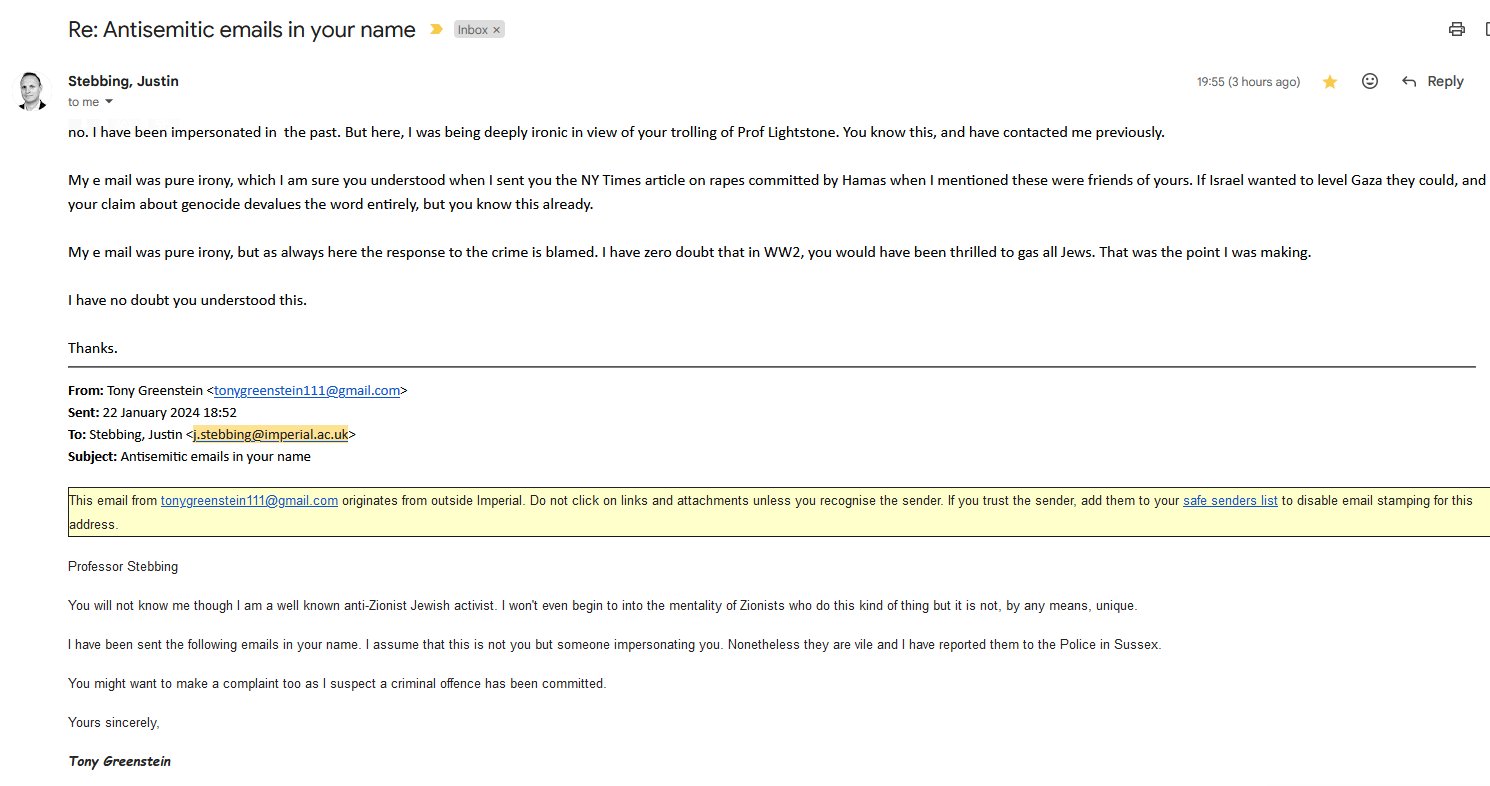Click the Inbox label tag
The image size is (1490, 786).
point(472,30)
